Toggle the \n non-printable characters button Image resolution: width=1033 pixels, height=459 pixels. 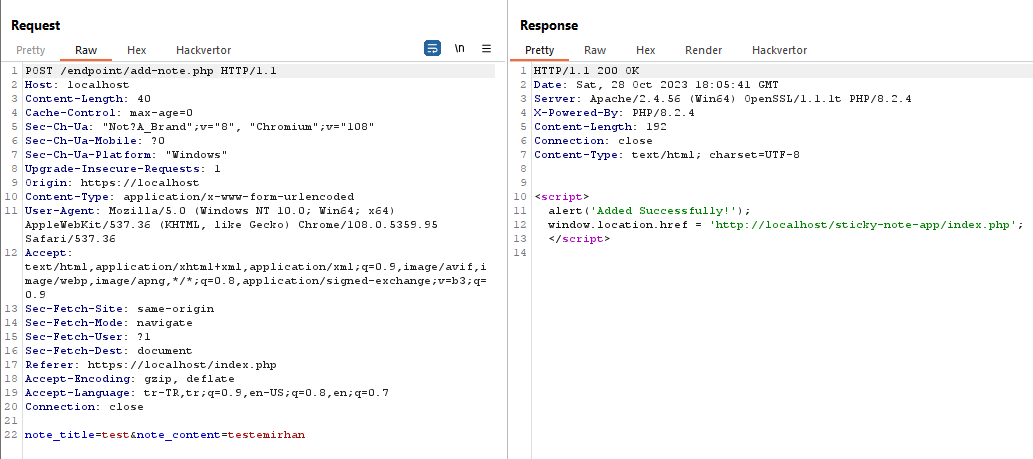tap(459, 49)
